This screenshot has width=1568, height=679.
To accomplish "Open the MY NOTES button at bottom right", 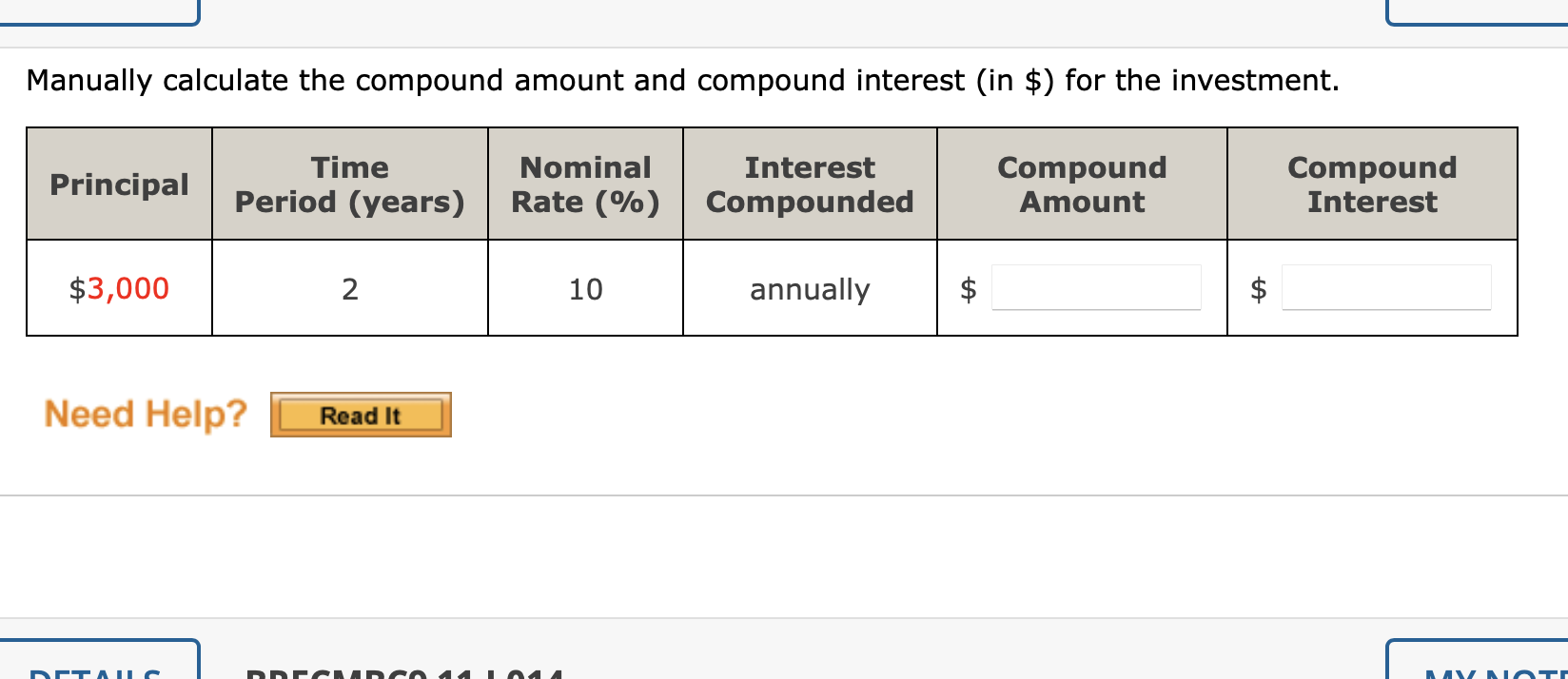I will (1477, 660).
